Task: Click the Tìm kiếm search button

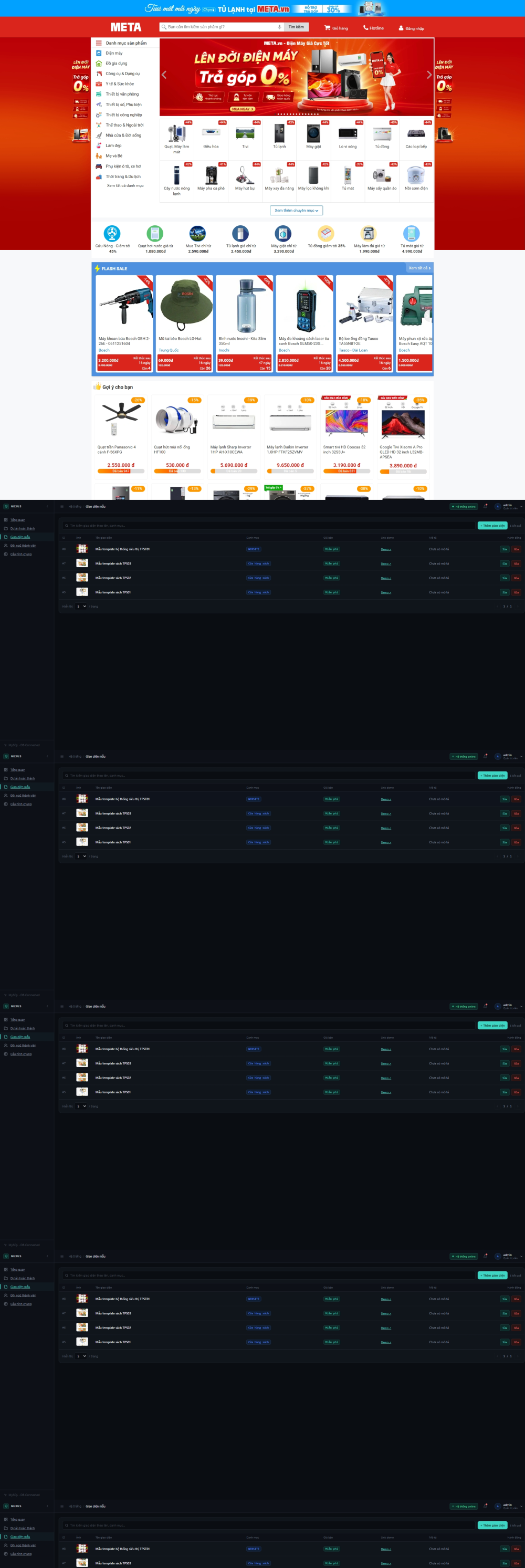Action: 296,27
